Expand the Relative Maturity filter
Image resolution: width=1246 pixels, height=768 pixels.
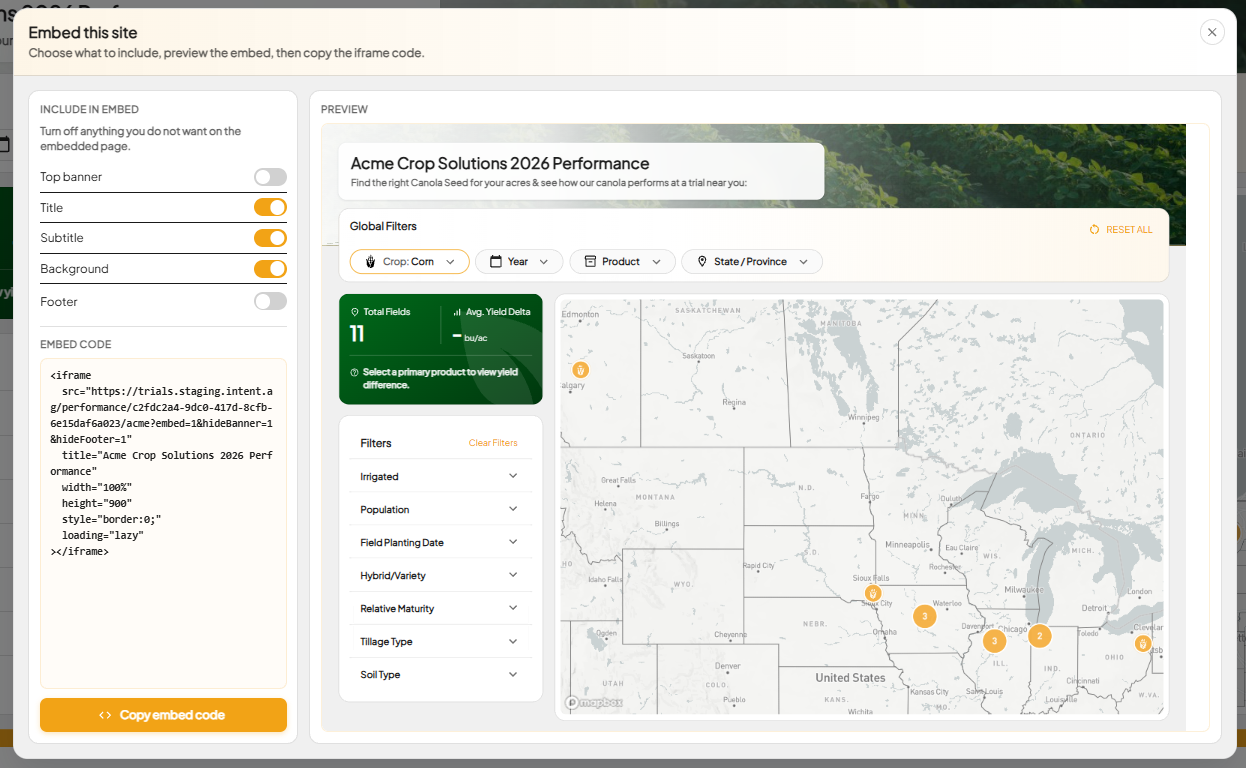[440, 608]
